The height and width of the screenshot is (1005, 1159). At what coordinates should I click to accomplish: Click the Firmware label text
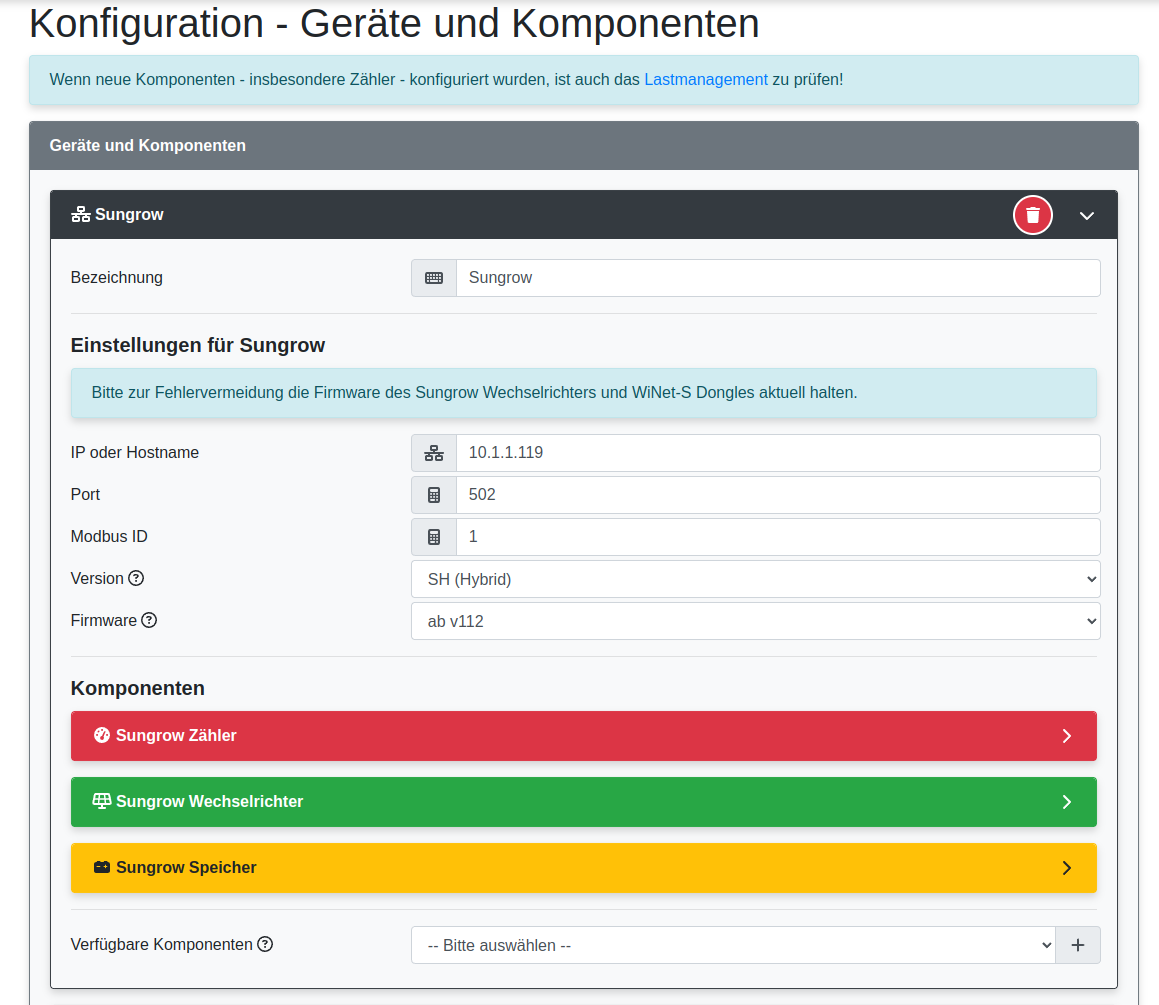103,621
